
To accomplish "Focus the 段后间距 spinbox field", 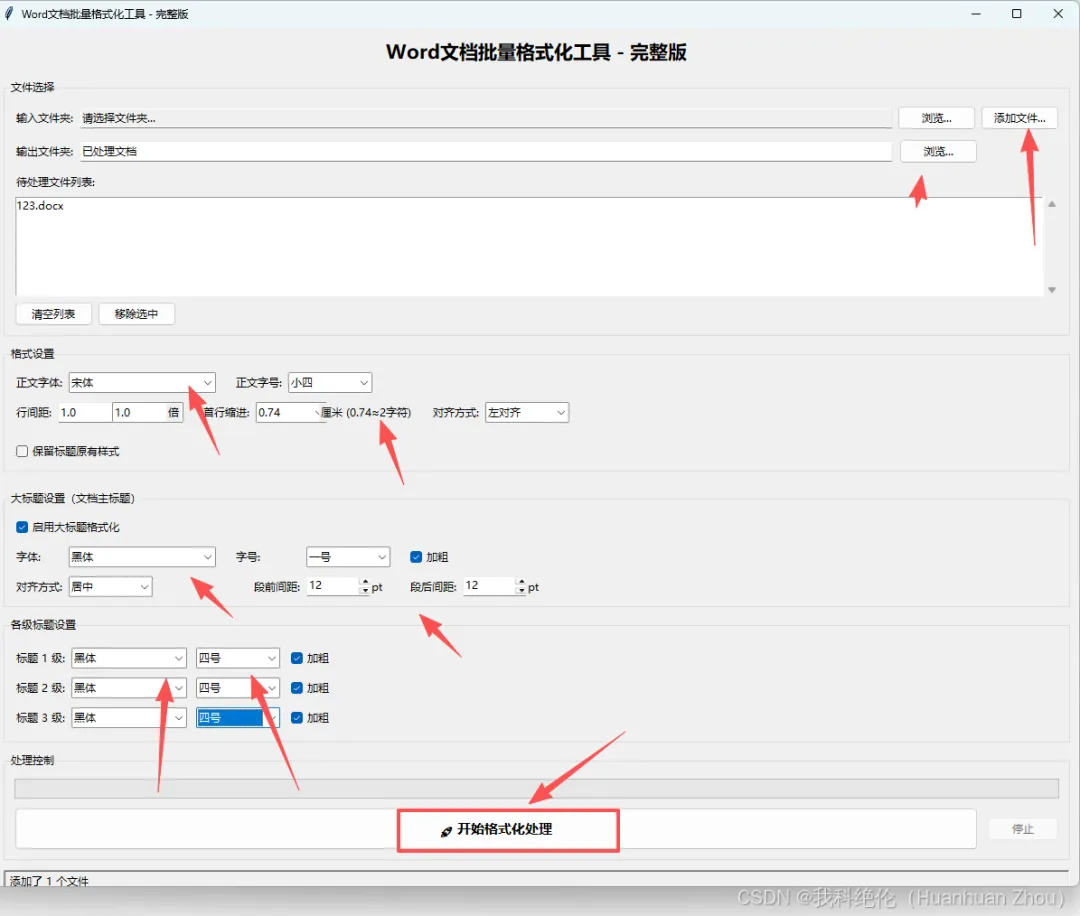I will pyautogui.click(x=490, y=585).
